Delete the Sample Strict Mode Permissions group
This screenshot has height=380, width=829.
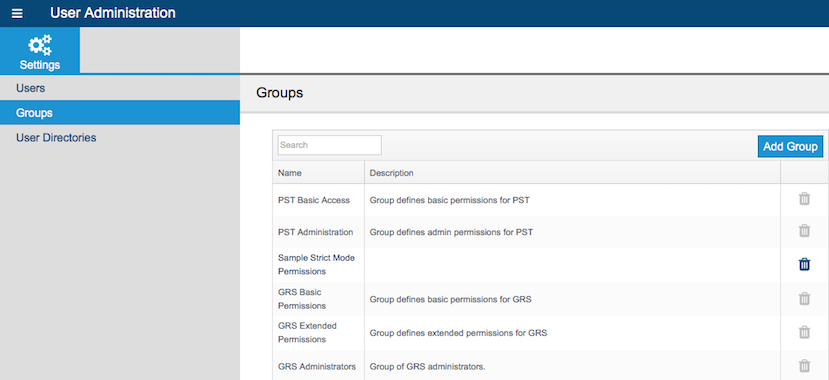(x=804, y=264)
